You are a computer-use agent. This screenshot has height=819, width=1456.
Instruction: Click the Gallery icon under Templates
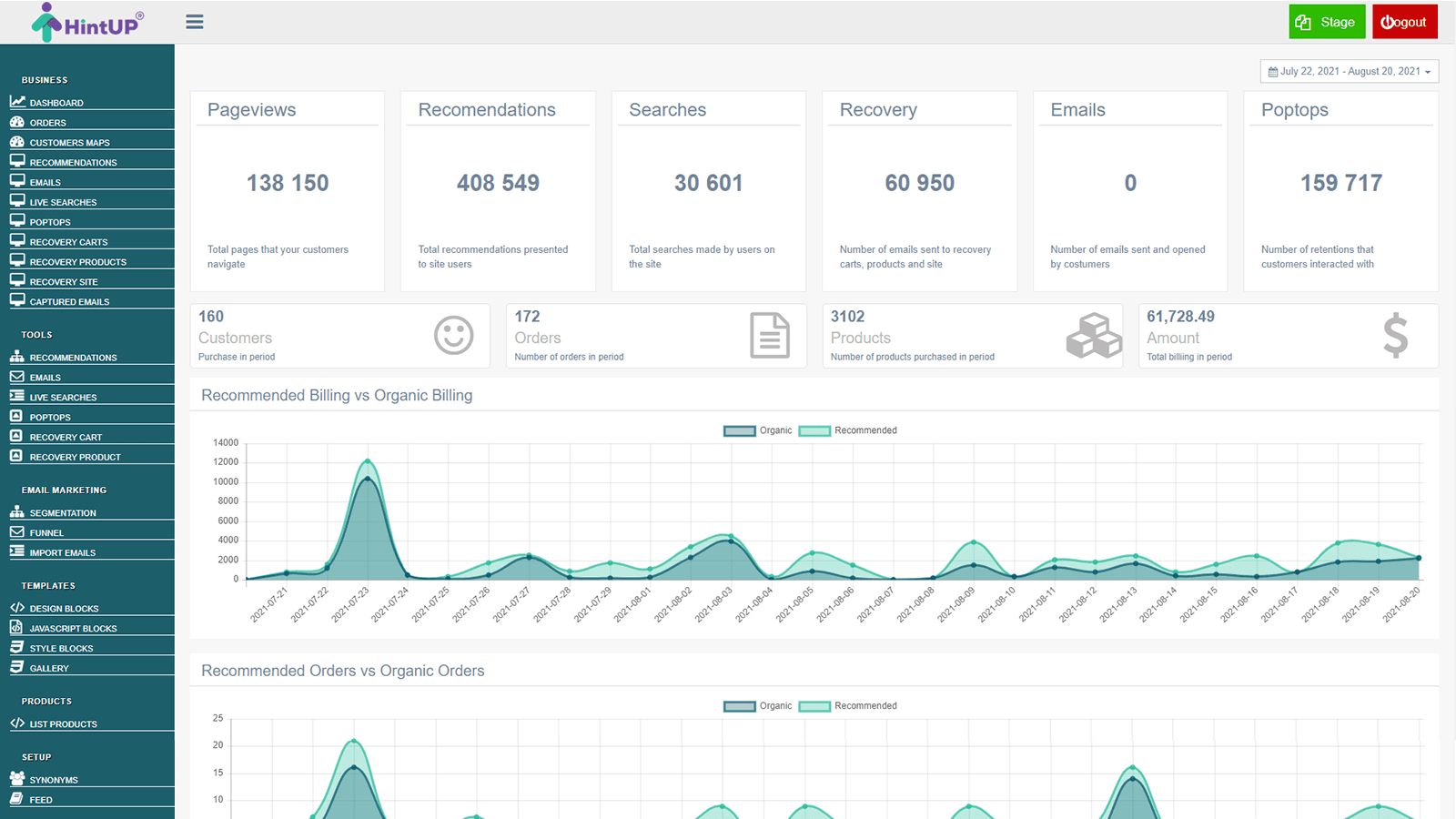click(x=16, y=667)
